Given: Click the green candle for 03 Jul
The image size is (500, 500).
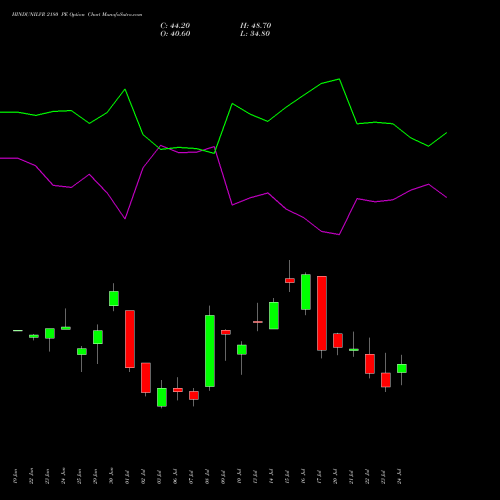Looking at the screenshot, I should pyautogui.click(x=162, y=397).
